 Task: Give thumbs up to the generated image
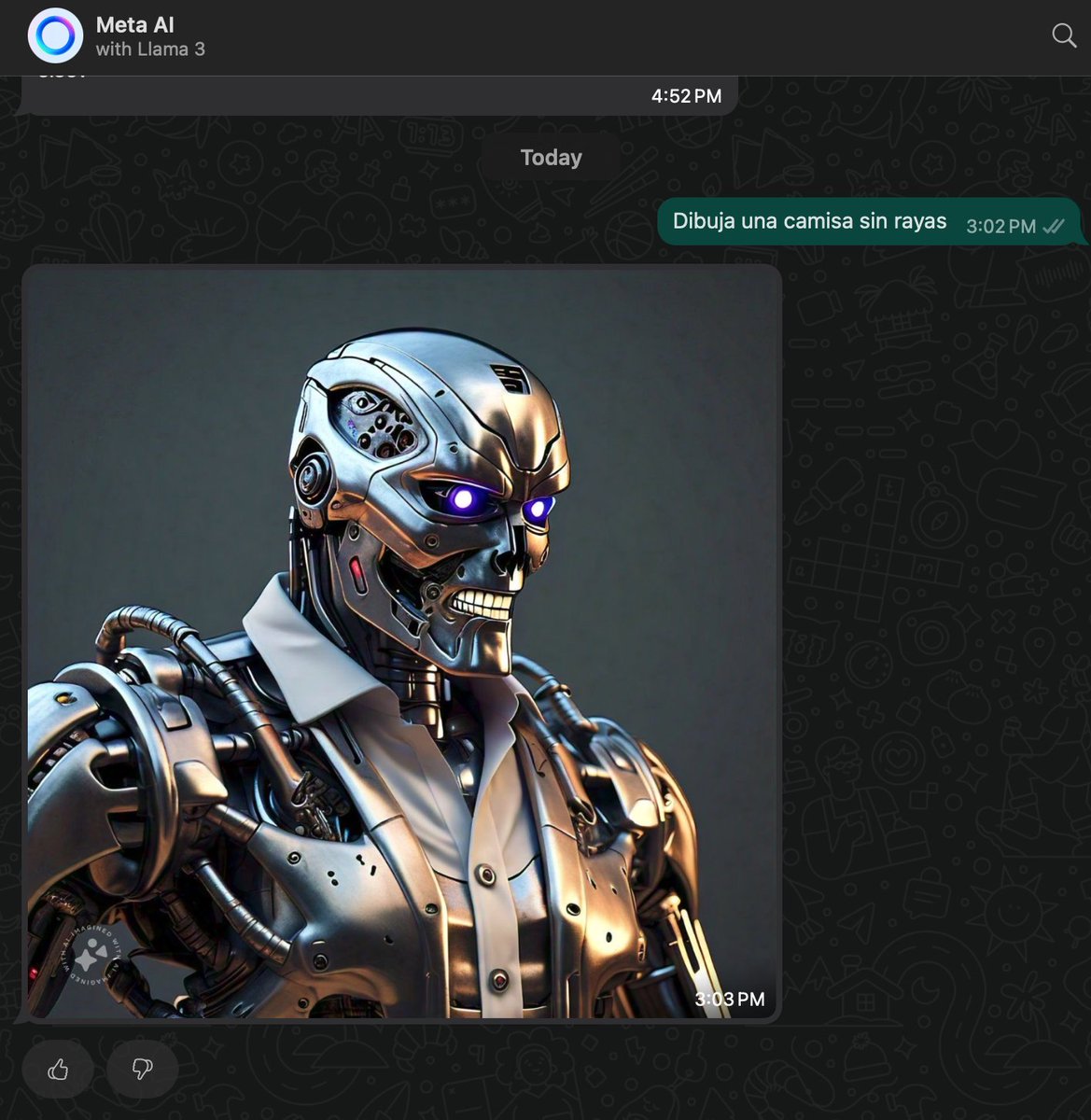point(58,1069)
